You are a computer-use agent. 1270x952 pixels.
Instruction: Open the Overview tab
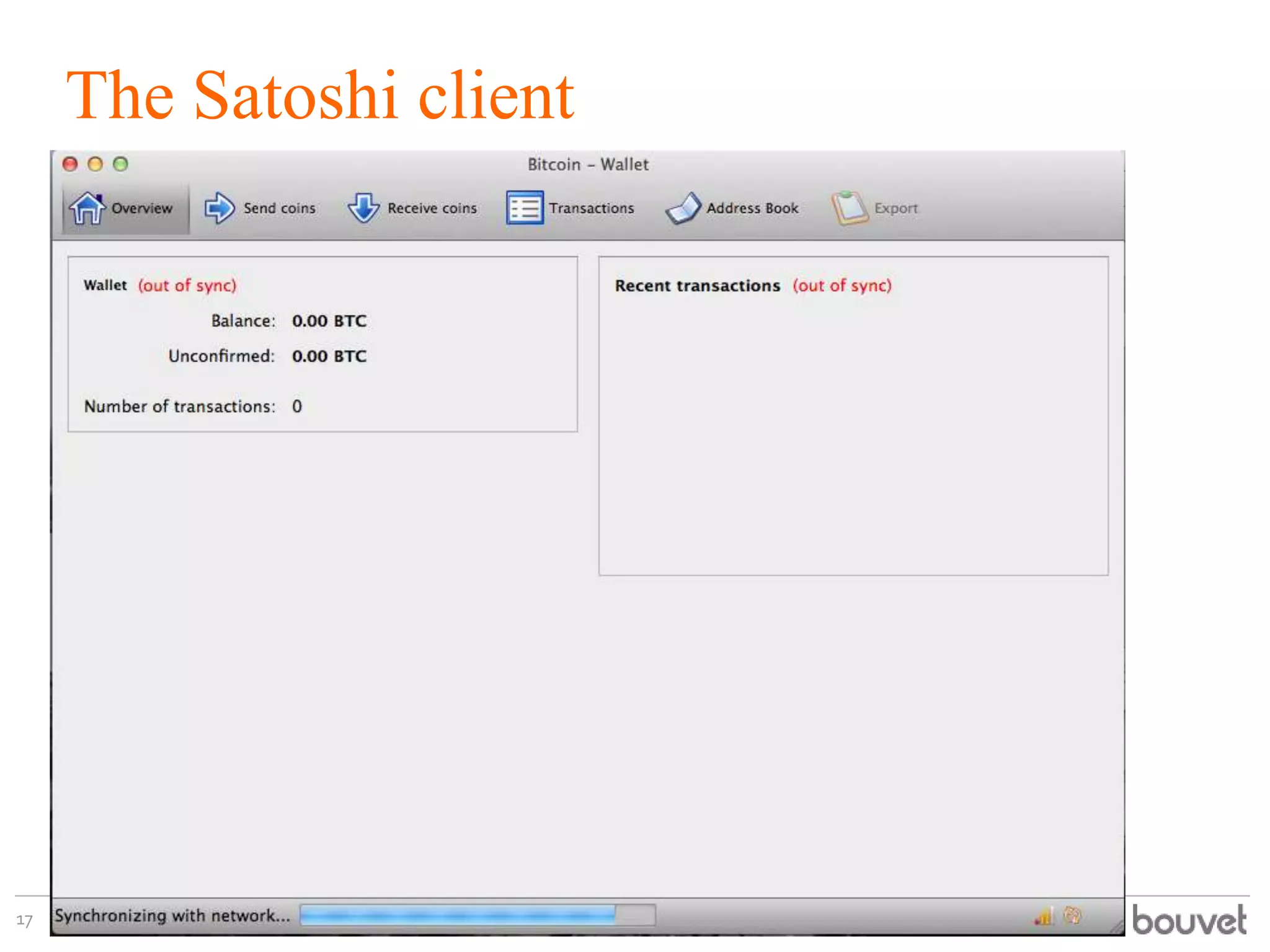pyautogui.click(x=125, y=208)
